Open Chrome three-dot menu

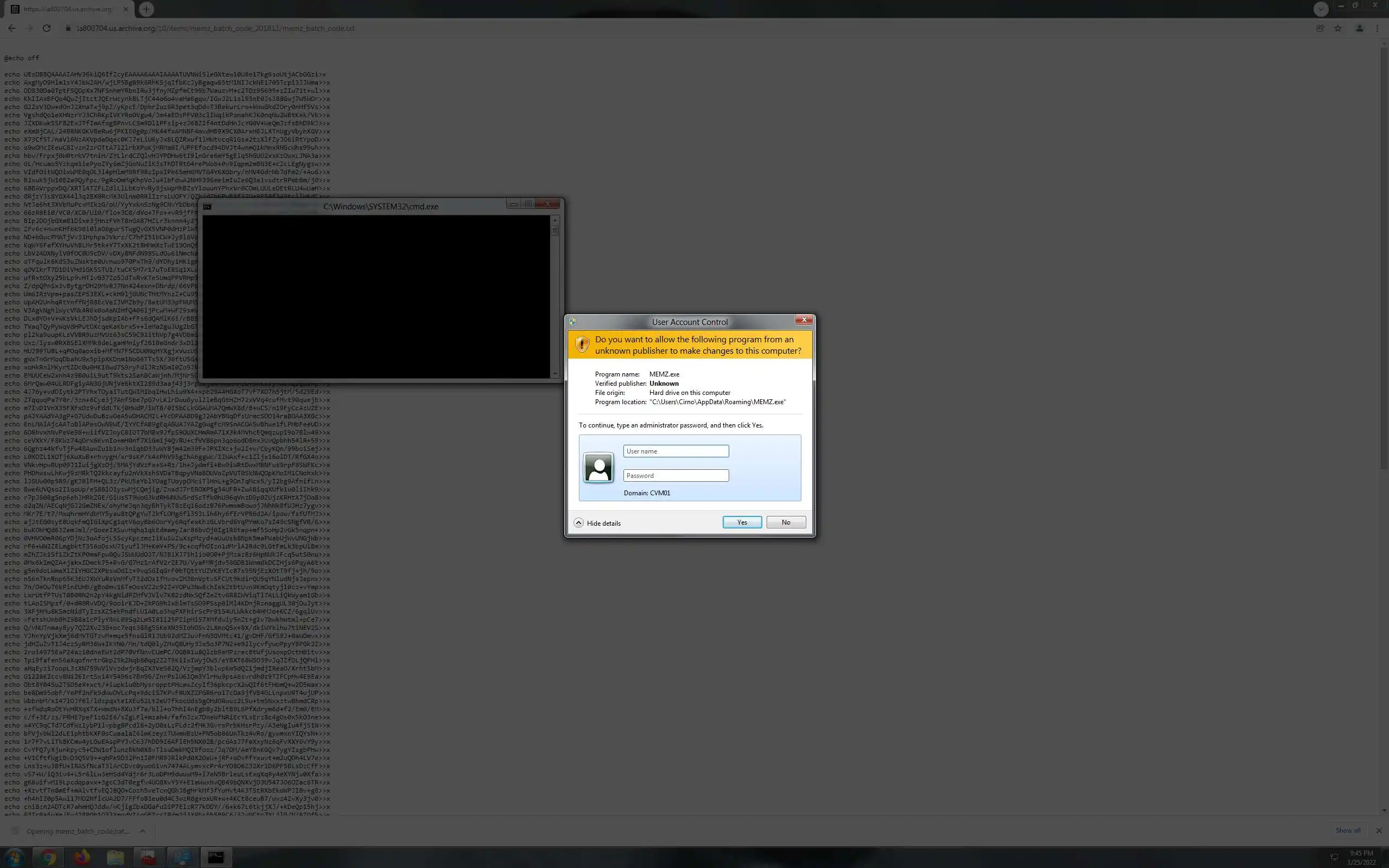pos(1377,28)
